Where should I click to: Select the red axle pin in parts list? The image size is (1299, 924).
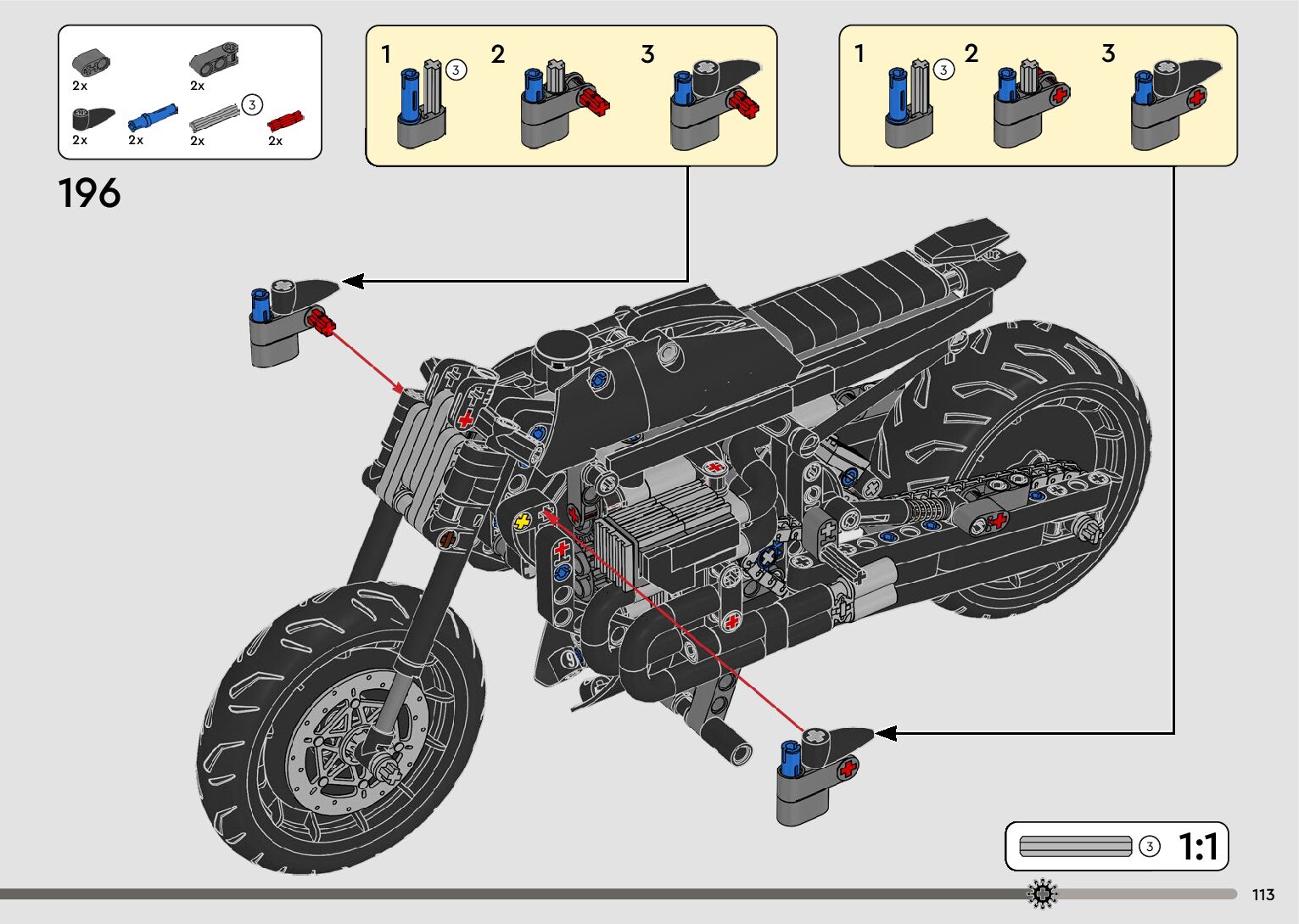coord(286,120)
